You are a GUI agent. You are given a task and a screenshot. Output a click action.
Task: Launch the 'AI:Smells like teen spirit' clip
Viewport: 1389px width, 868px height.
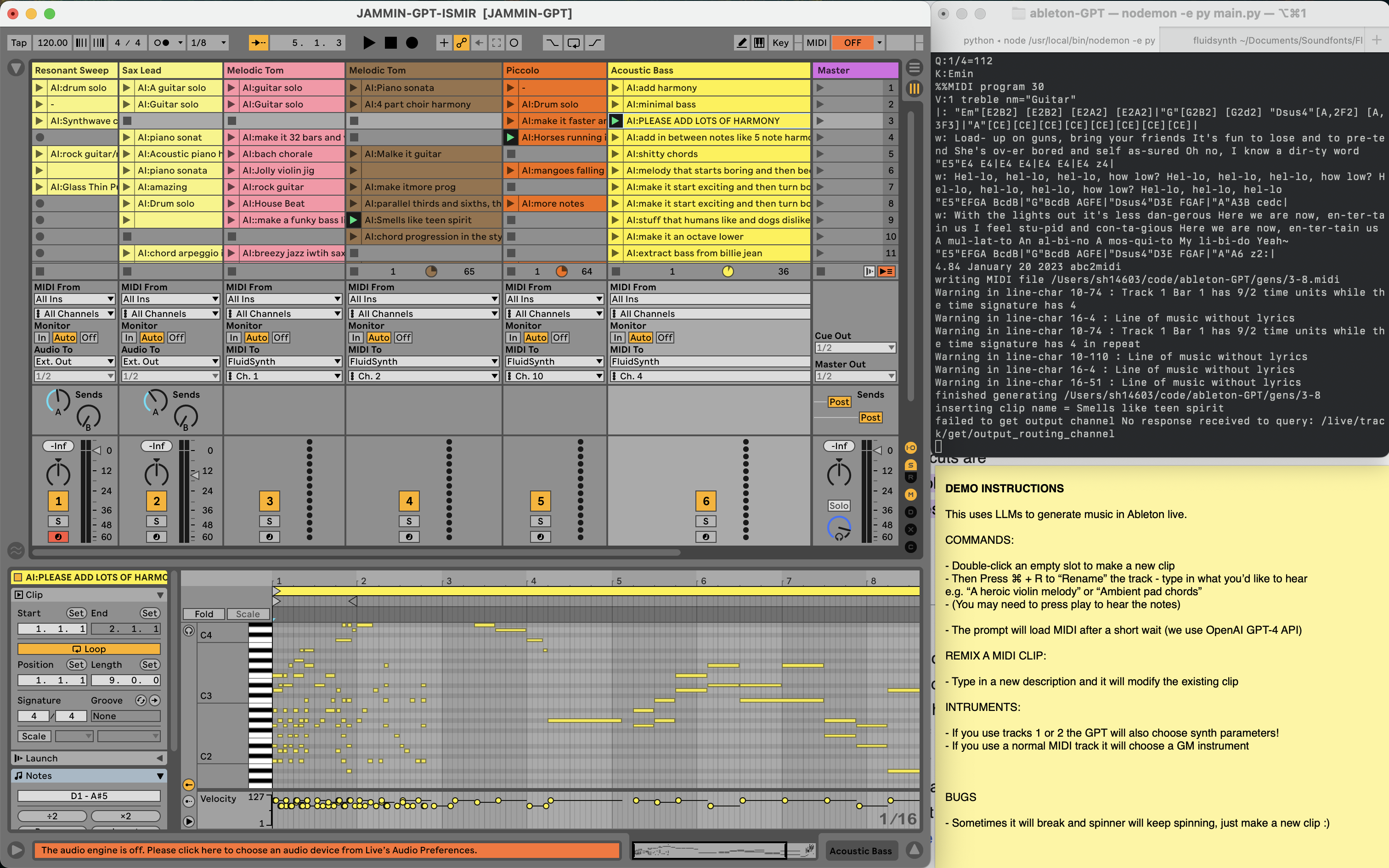[354, 220]
